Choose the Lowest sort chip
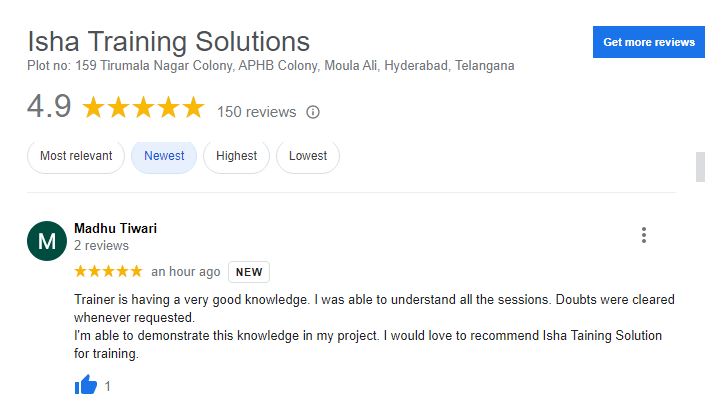This screenshot has width=722, height=404. click(x=308, y=156)
